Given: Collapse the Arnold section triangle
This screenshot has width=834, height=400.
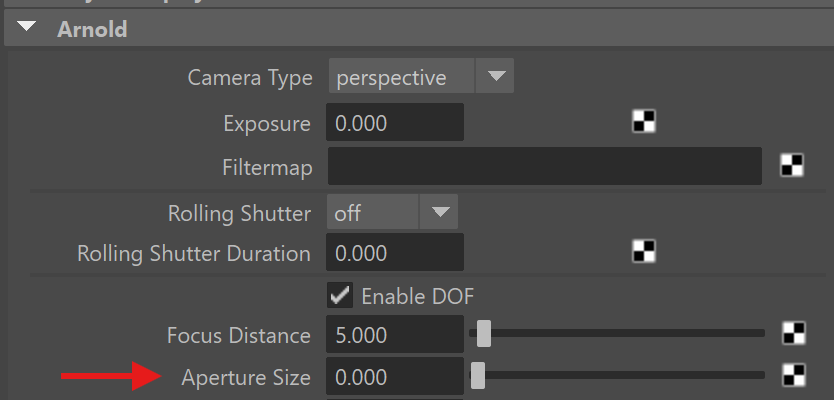Looking at the screenshot, I should tap(27, 29).
